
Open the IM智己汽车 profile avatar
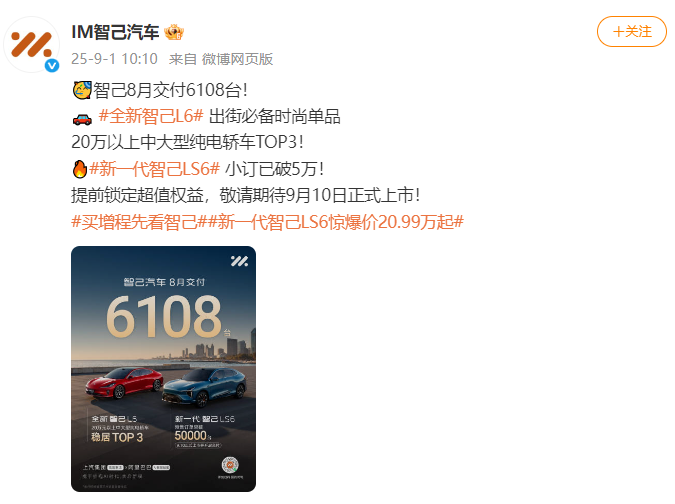31,44
